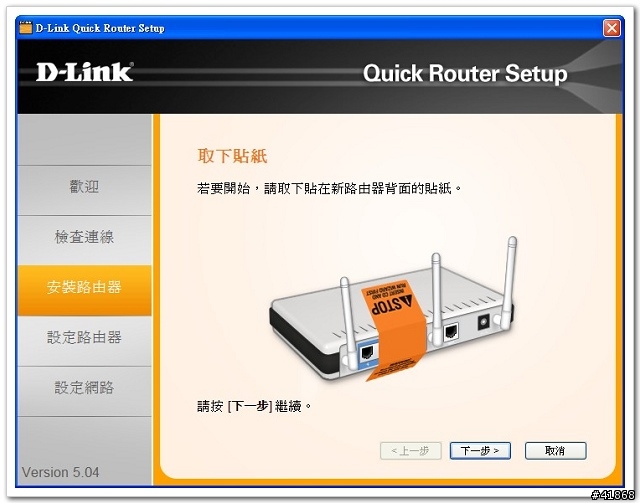Click the app icon in the title bar
This screenshot has height=503, width=640.
[26, 28]
